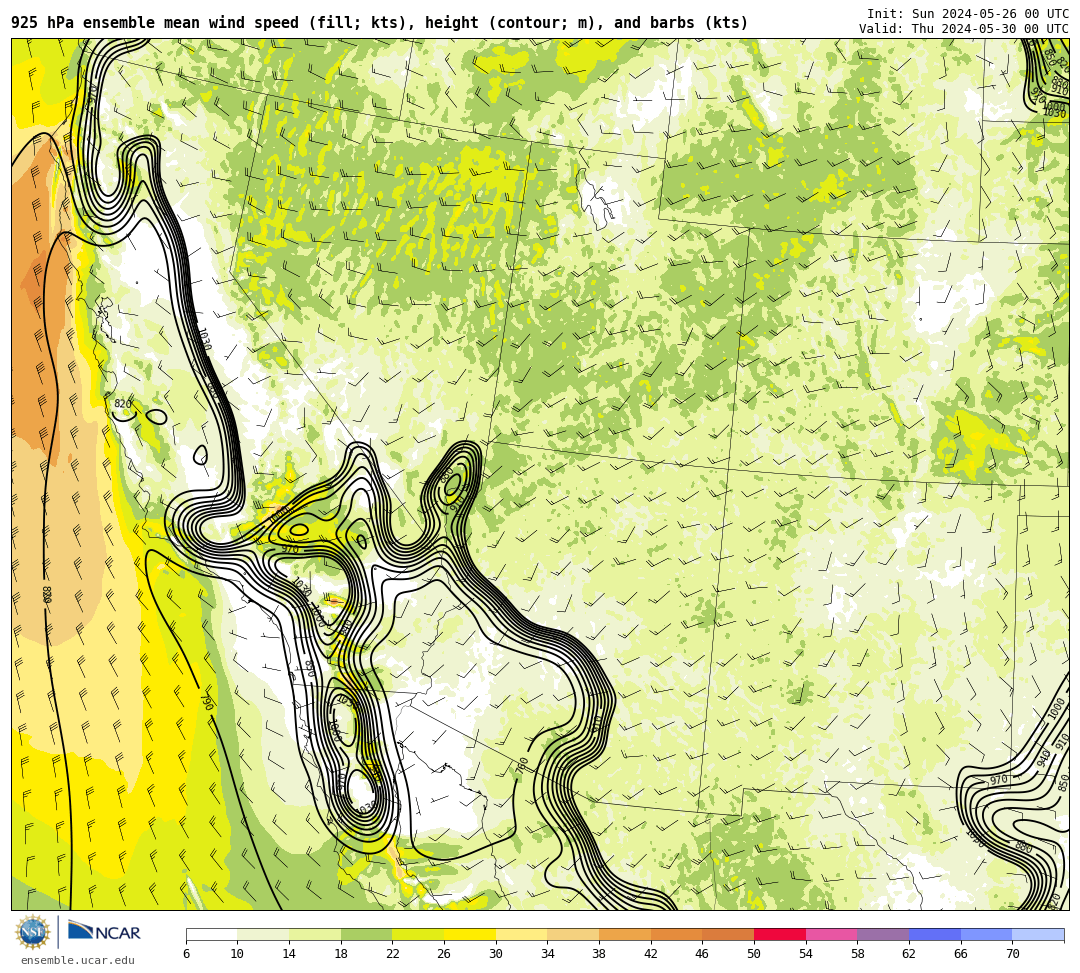Select the pale 10–14 kts color bar segment
The image size is (1080, 973).
(263, 934)
